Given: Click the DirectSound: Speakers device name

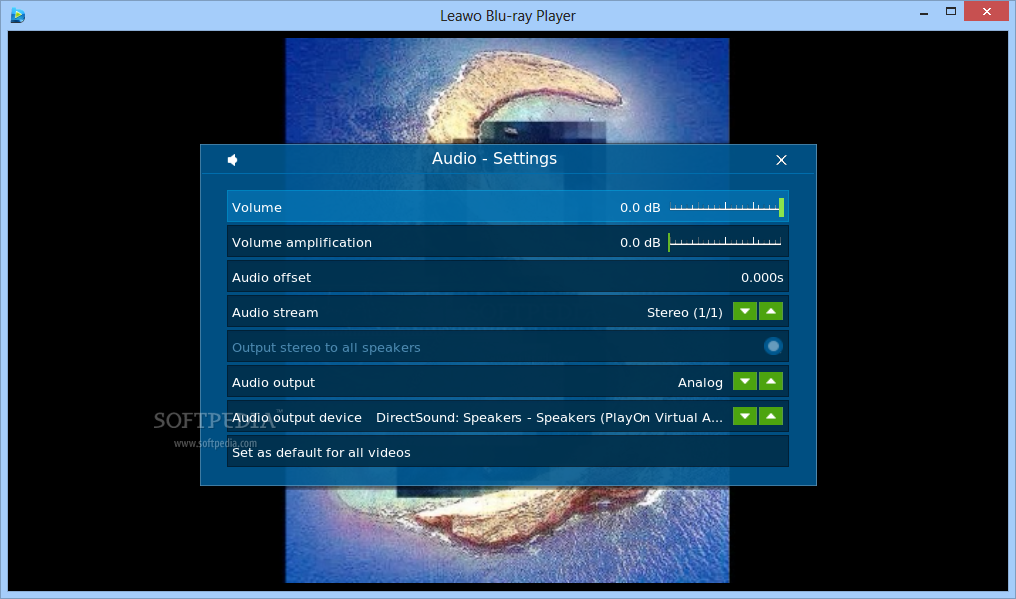Looking at the screenshot, I should 549,417.
